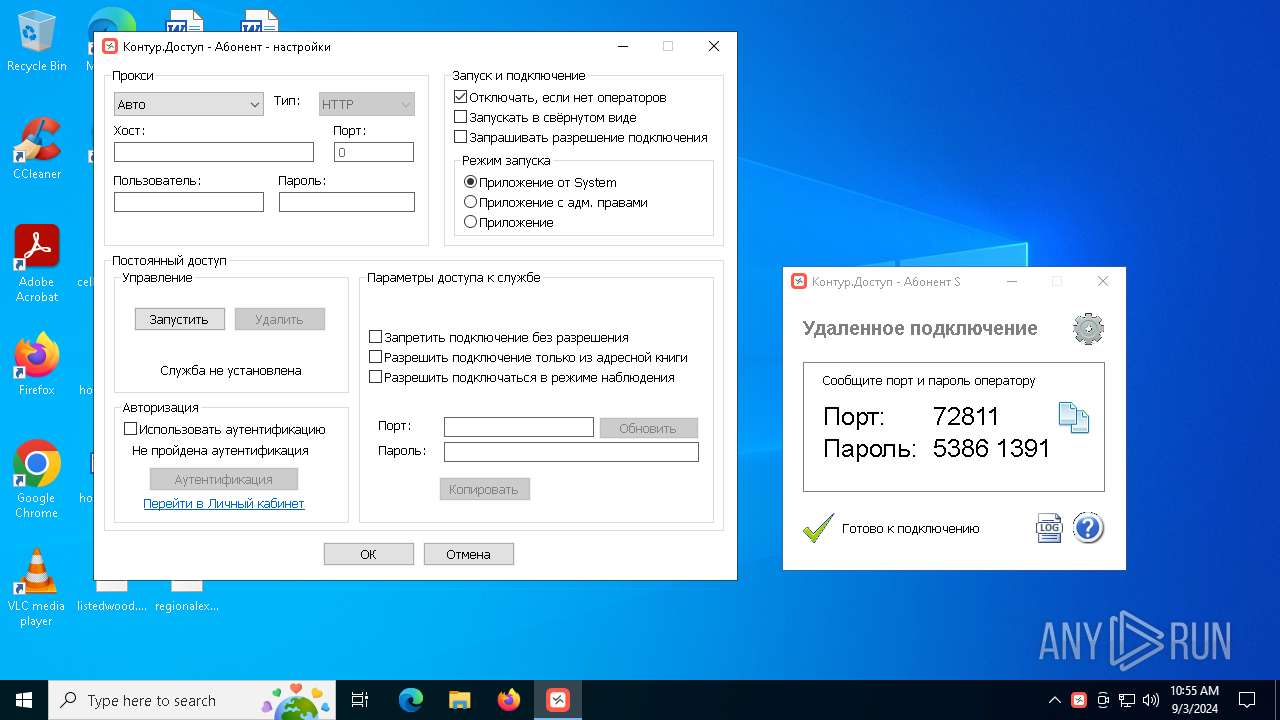Open Adobe Acrobat desktop icon
The width and height of the screenshot is (1280, 720).
point(37,264)
